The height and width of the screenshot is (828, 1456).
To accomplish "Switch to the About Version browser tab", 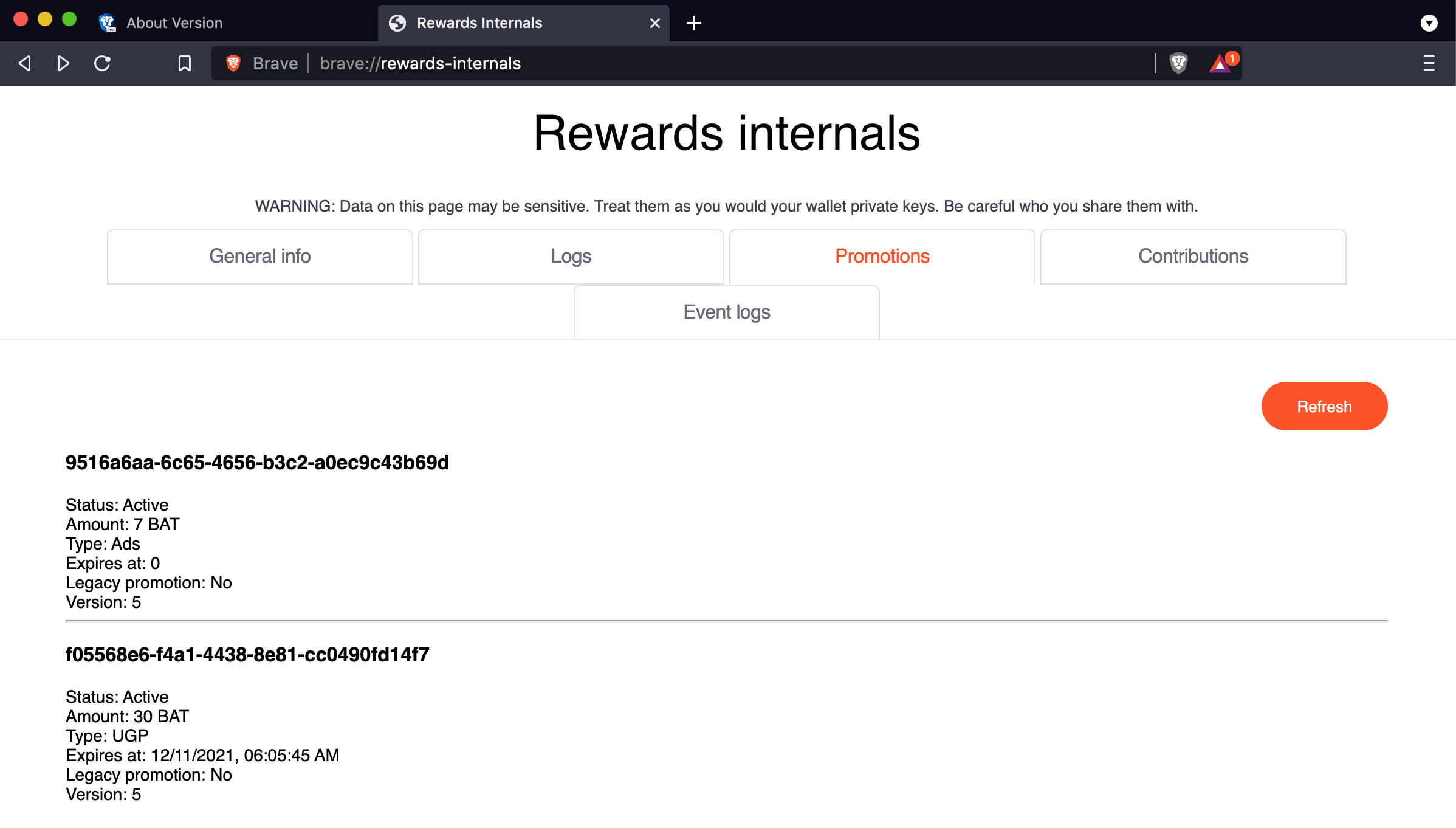I will tap(174, 23).
